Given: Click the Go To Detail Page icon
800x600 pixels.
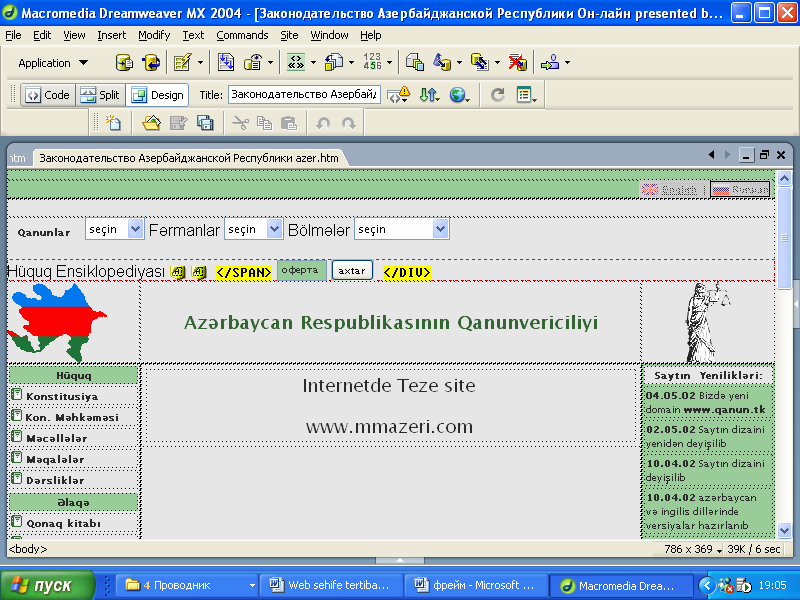Looking at the screenshot, I should coord(334,63).
